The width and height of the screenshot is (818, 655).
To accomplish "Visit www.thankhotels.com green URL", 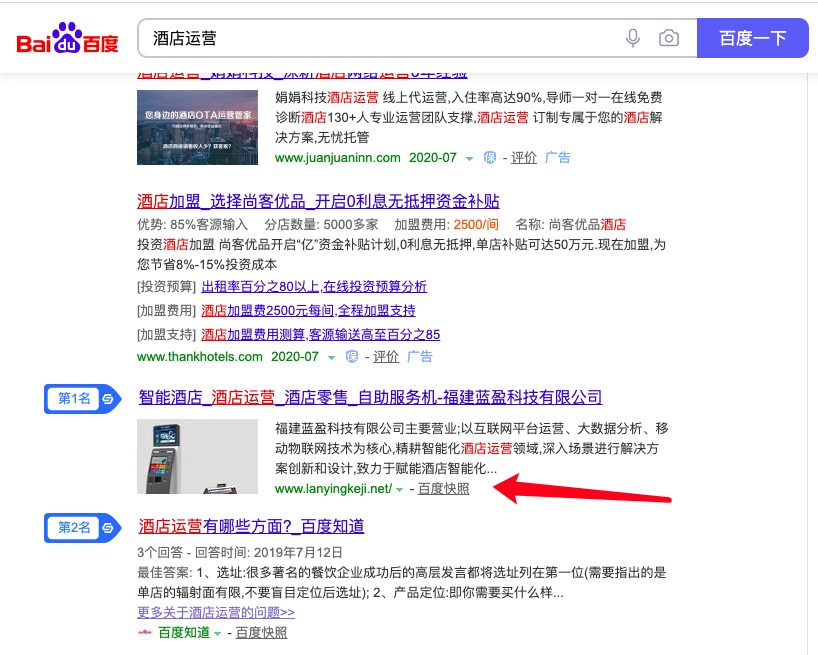I will 199,357.
